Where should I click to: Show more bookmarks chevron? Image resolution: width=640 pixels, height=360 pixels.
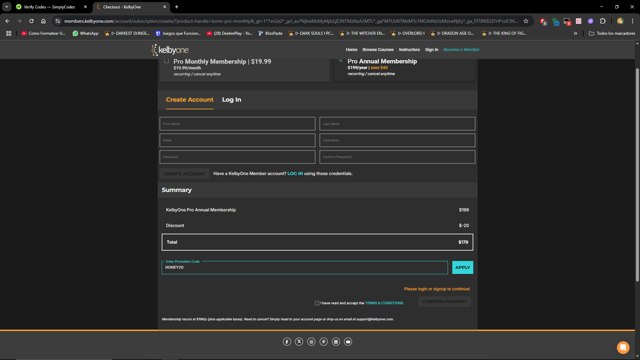click(x=576, y=33)
